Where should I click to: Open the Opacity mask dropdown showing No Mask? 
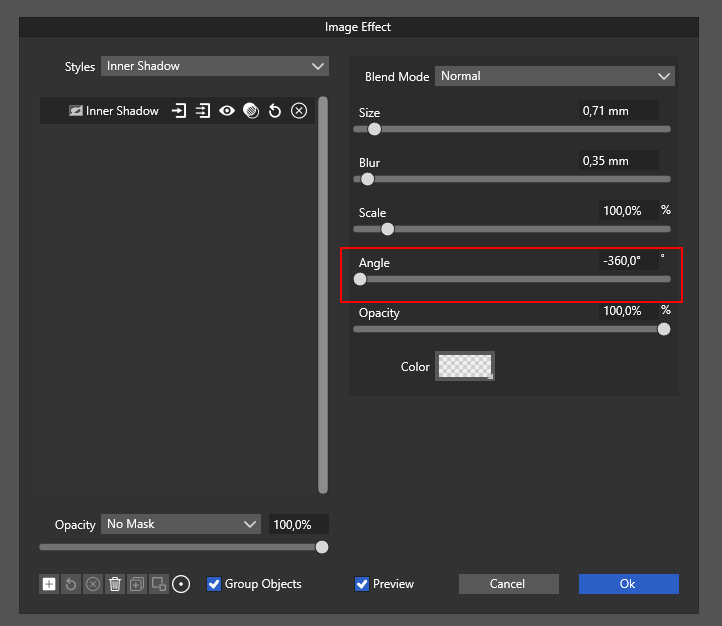coord(181,524)
